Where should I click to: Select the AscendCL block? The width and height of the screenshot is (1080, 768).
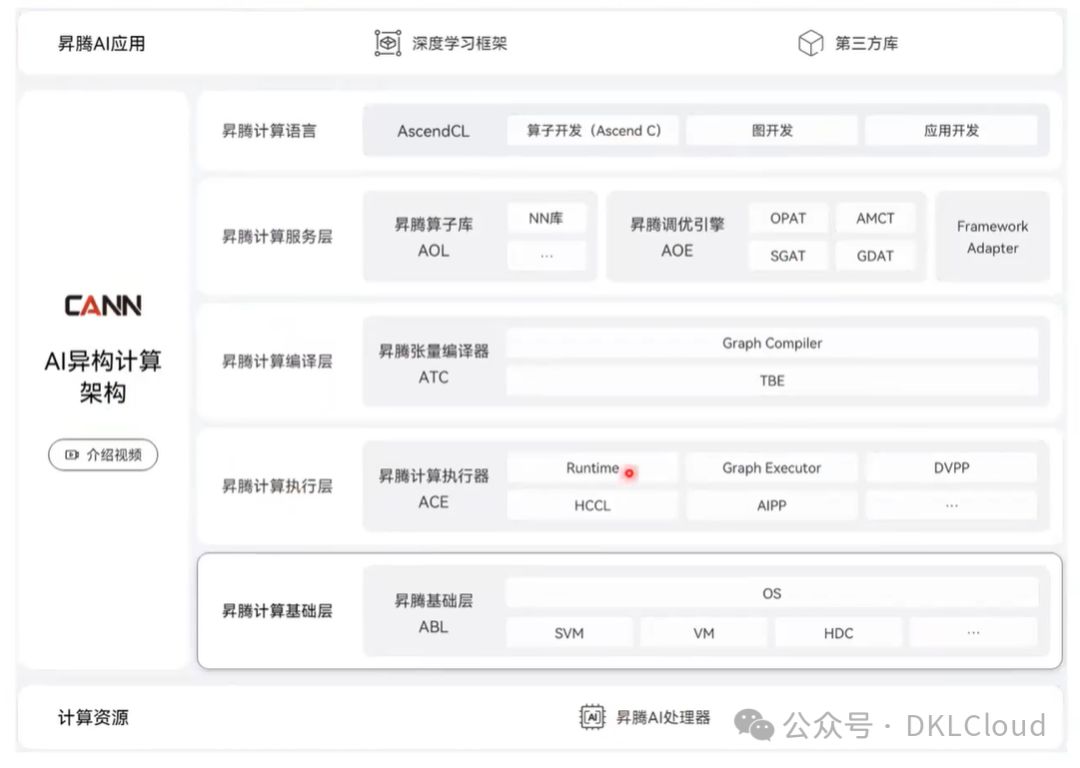[433, 131]
